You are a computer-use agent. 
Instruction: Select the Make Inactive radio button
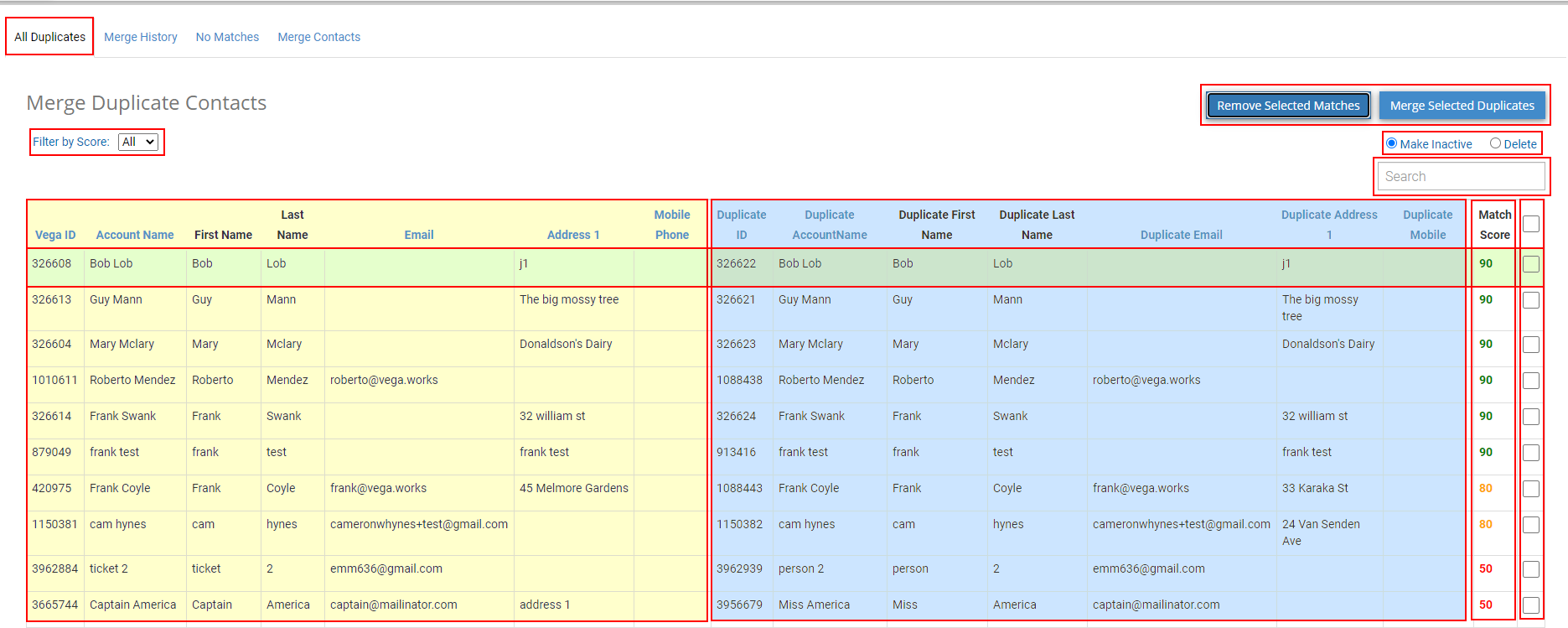[1391, 143]
